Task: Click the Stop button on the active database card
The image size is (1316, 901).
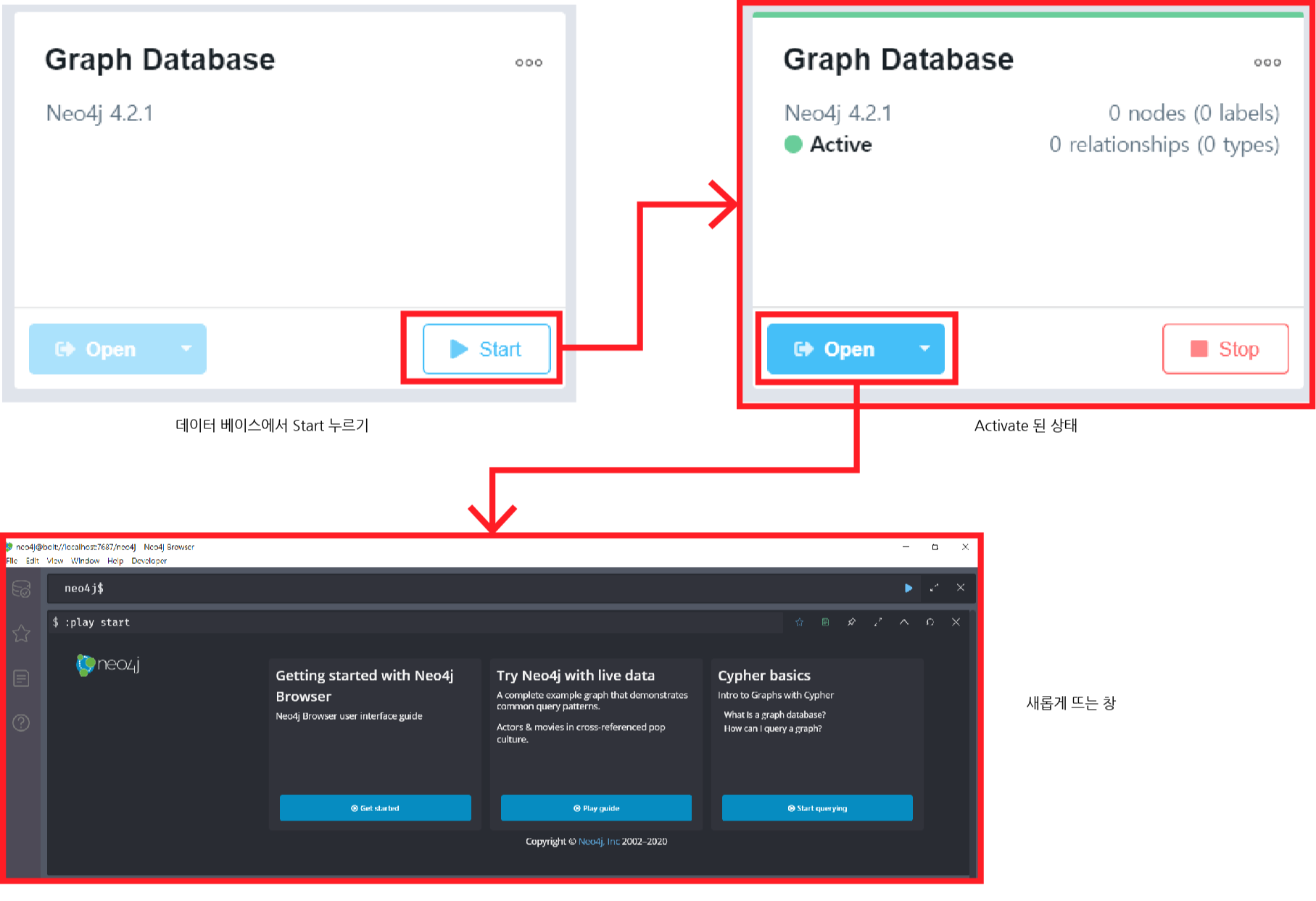Action: pyautogui.click(x=1225, y=349)
